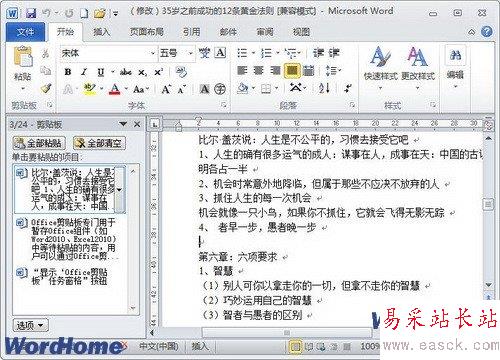Click the Format Painter brush icon
Image resolution: width=500 pixels, height=360 pixels.
tap(46, 88)
